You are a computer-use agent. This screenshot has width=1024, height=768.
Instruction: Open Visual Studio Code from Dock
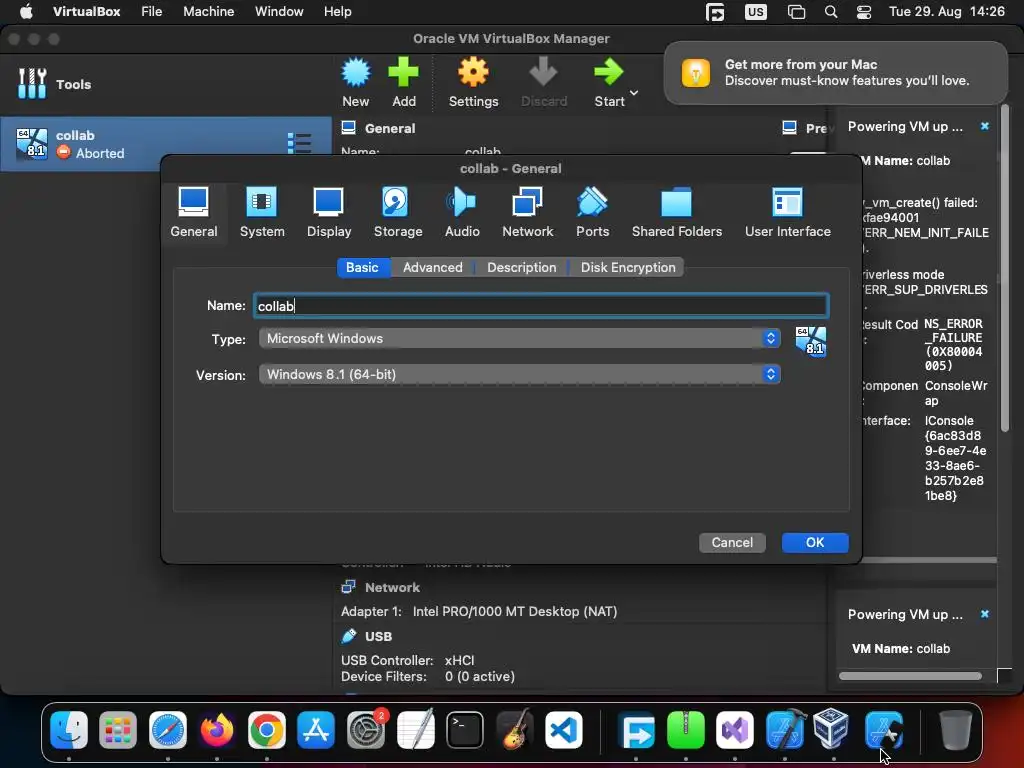(x=564, y=729)
